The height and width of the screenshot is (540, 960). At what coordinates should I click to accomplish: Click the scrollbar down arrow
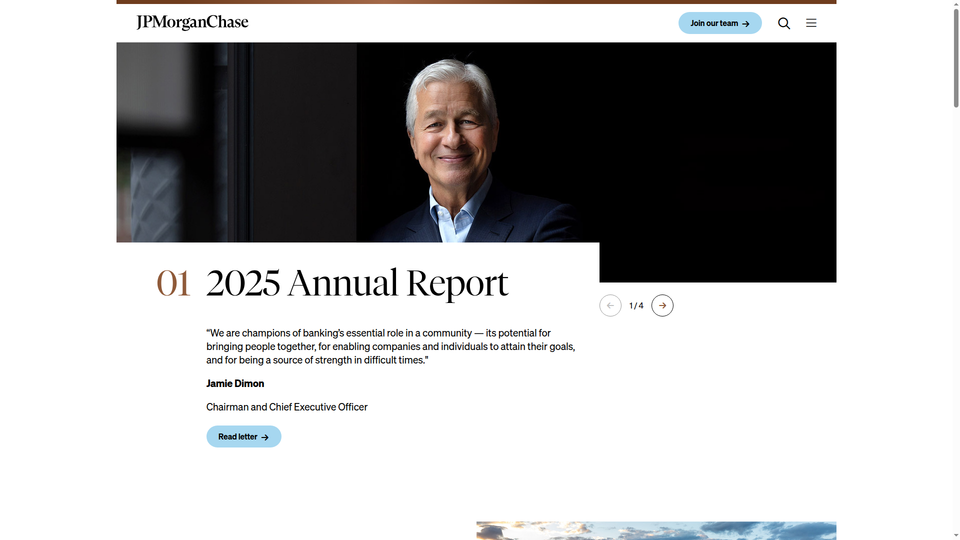click(956, 536)
